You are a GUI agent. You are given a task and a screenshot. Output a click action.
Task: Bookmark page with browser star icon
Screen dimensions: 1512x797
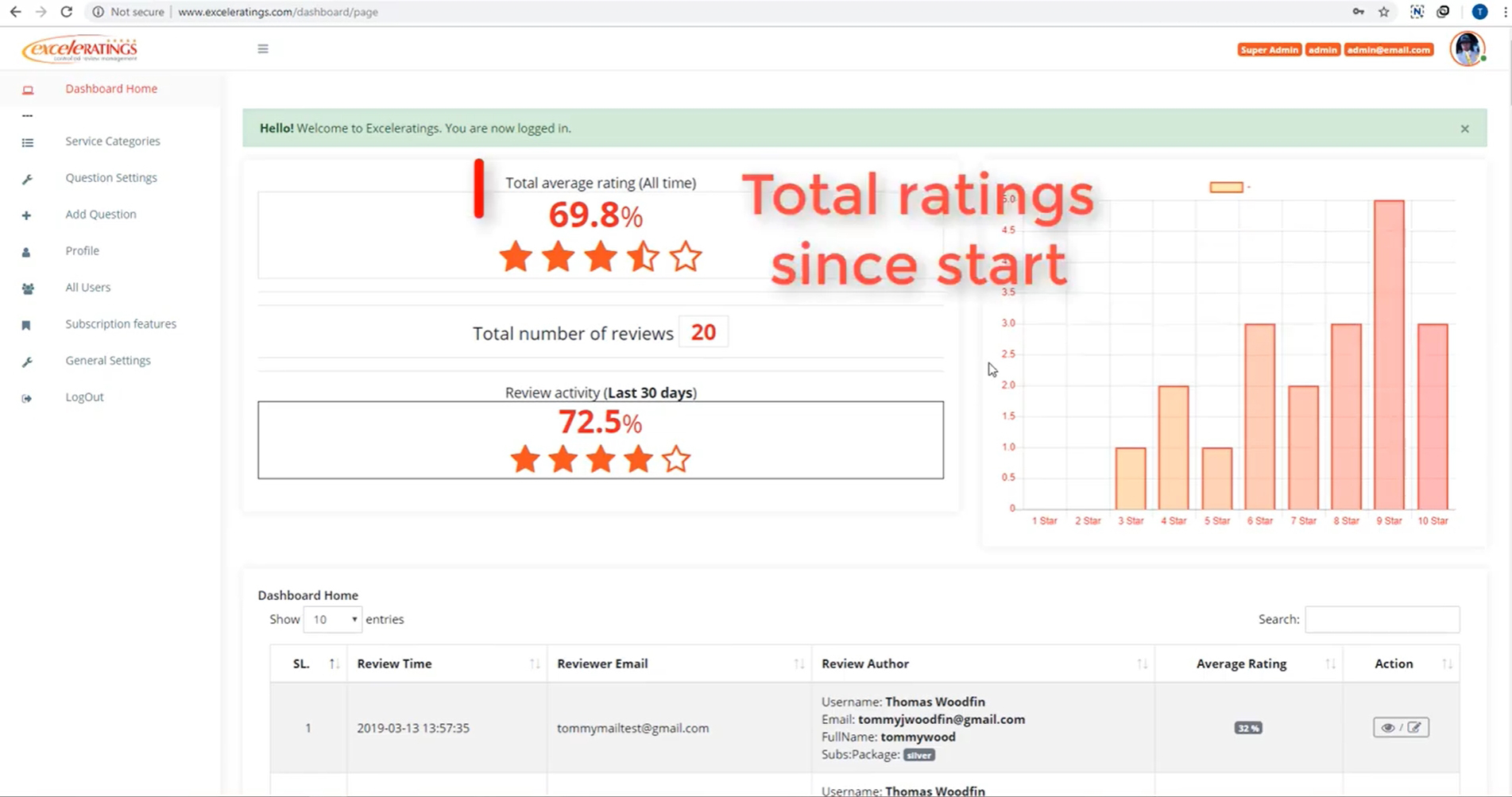[1384, 12]
